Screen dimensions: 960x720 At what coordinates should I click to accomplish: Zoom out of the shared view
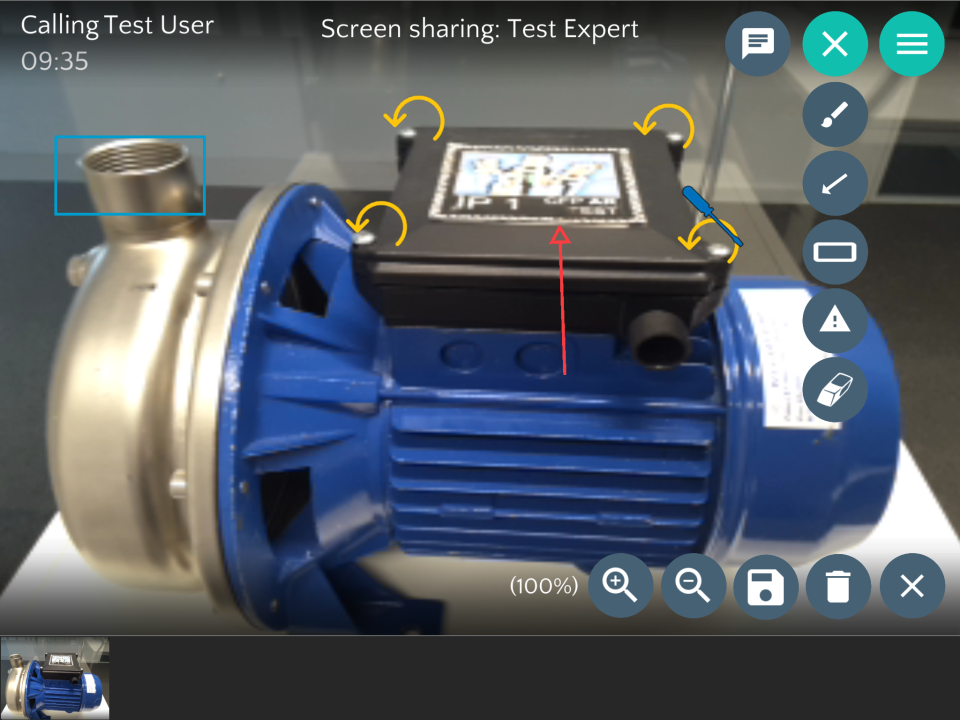point(693,586)
